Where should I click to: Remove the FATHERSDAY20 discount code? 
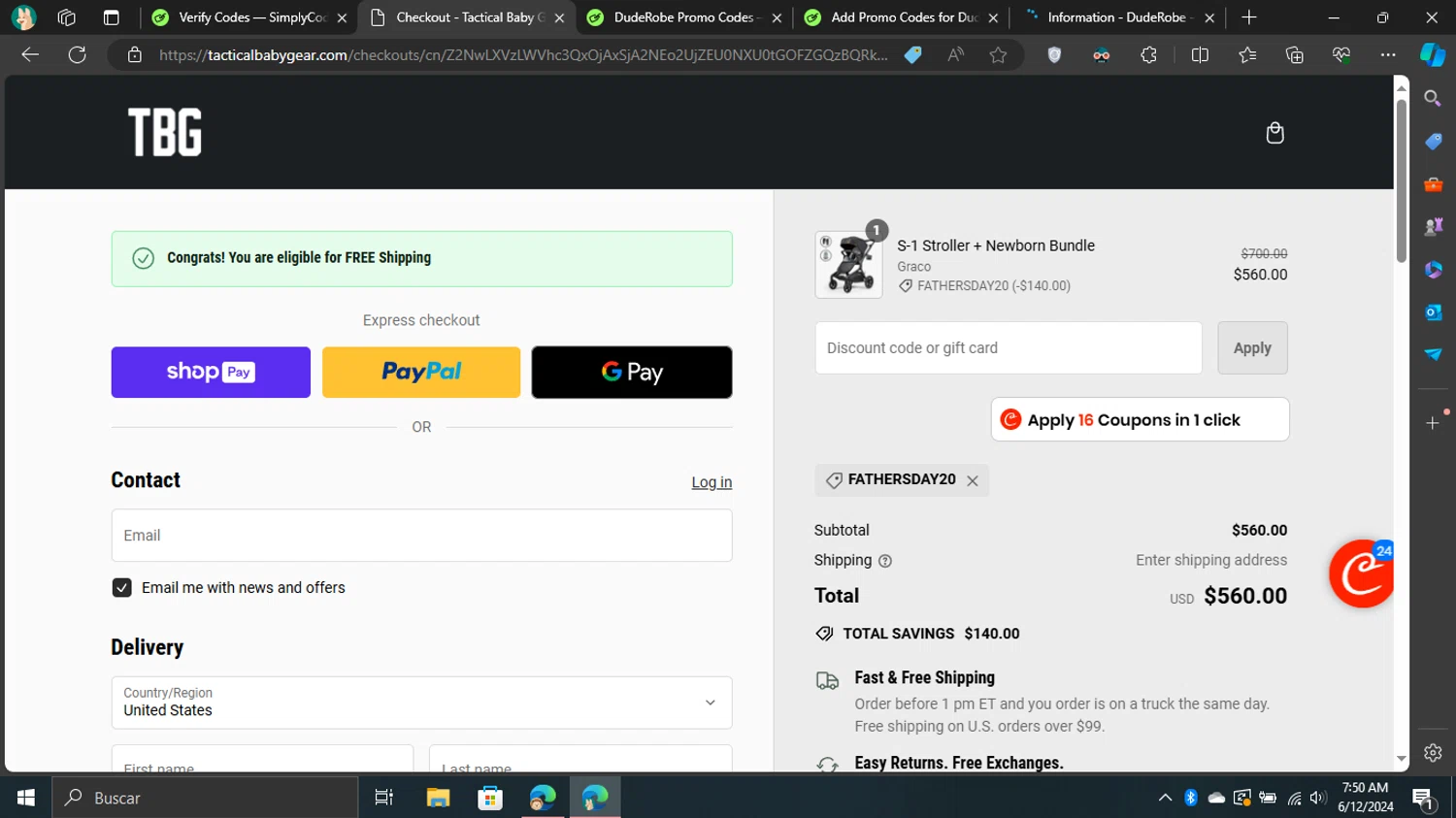point(973,480)
